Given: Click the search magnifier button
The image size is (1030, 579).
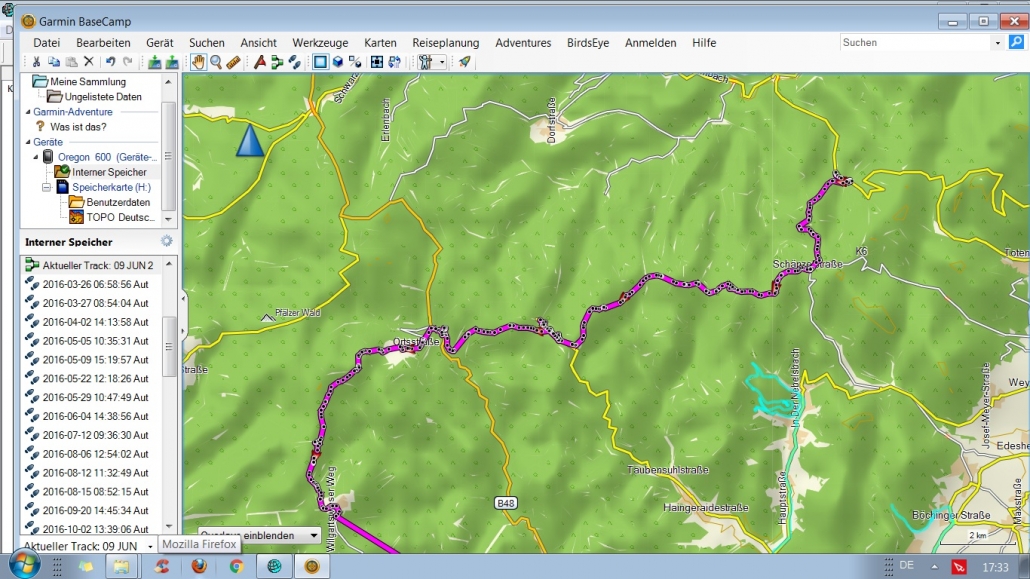Looking at the screenshot, I should (x=1016, y=42).
